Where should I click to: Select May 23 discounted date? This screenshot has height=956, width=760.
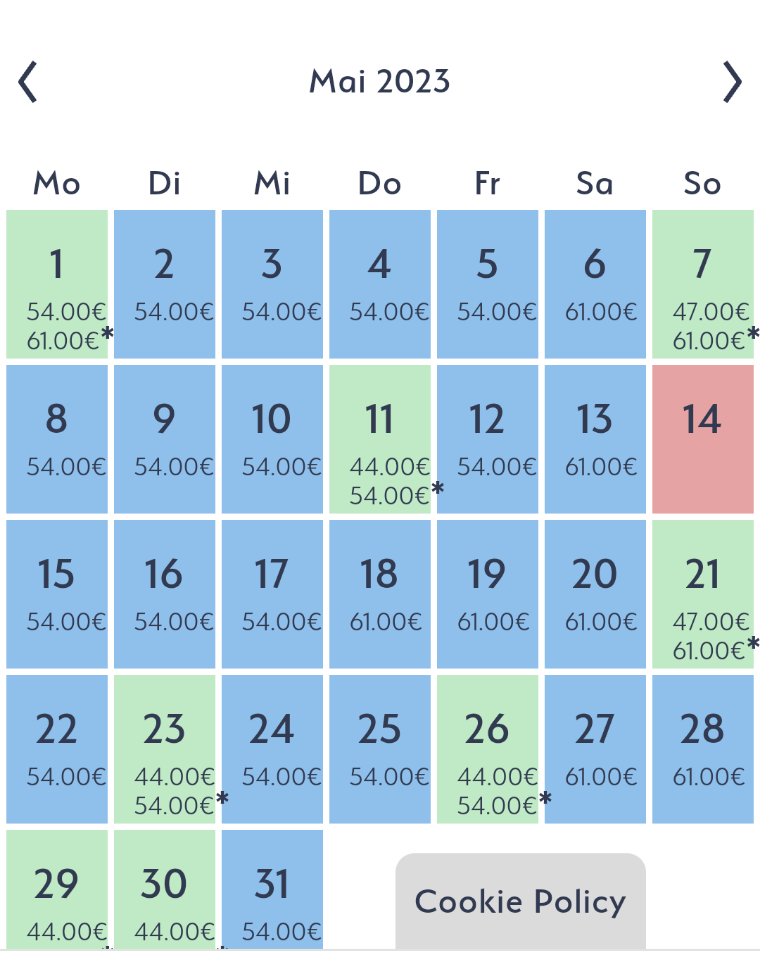165,749
